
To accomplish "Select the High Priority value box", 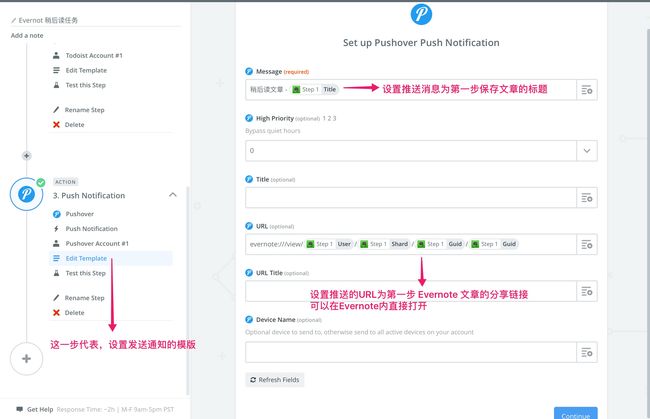I will pos(411,151).
